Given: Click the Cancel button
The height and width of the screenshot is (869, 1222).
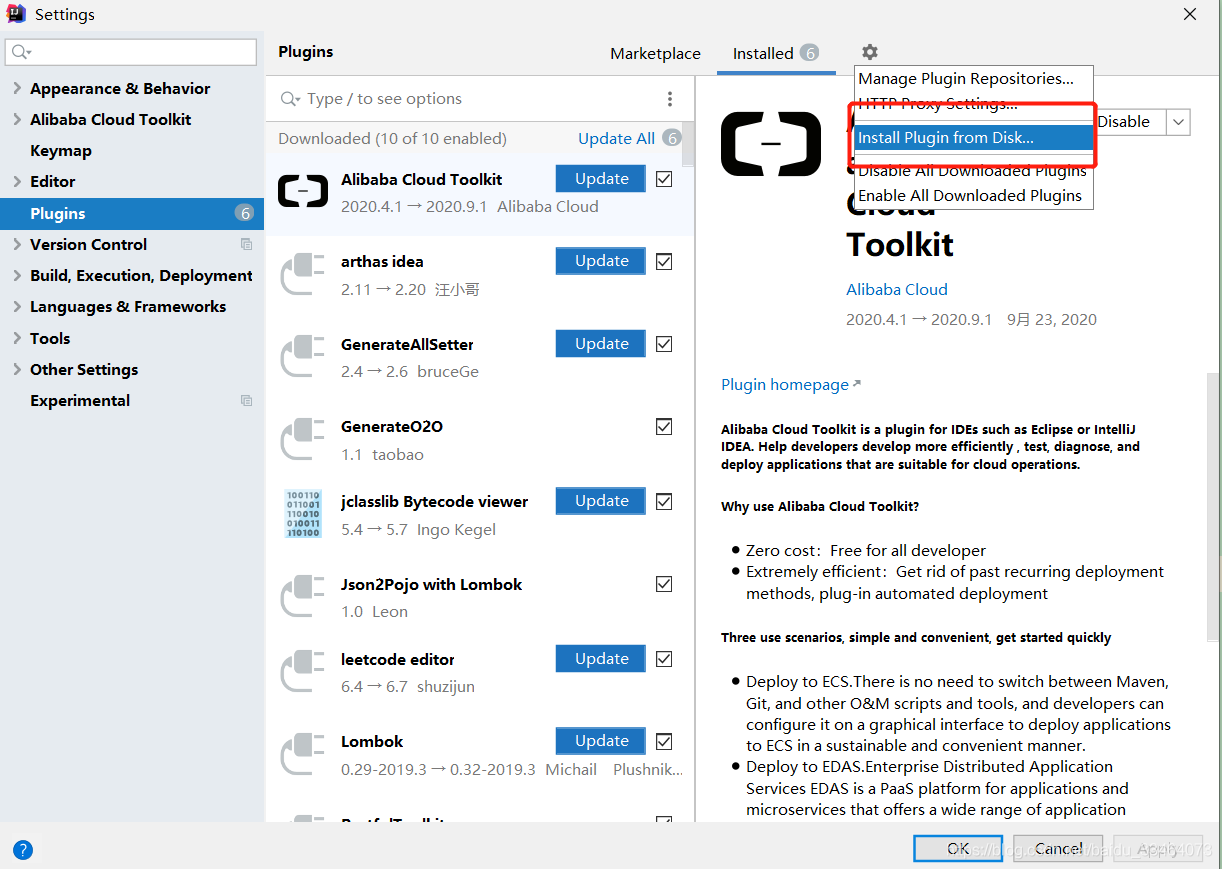Looking at the screenshot, I should point(1058,848).
